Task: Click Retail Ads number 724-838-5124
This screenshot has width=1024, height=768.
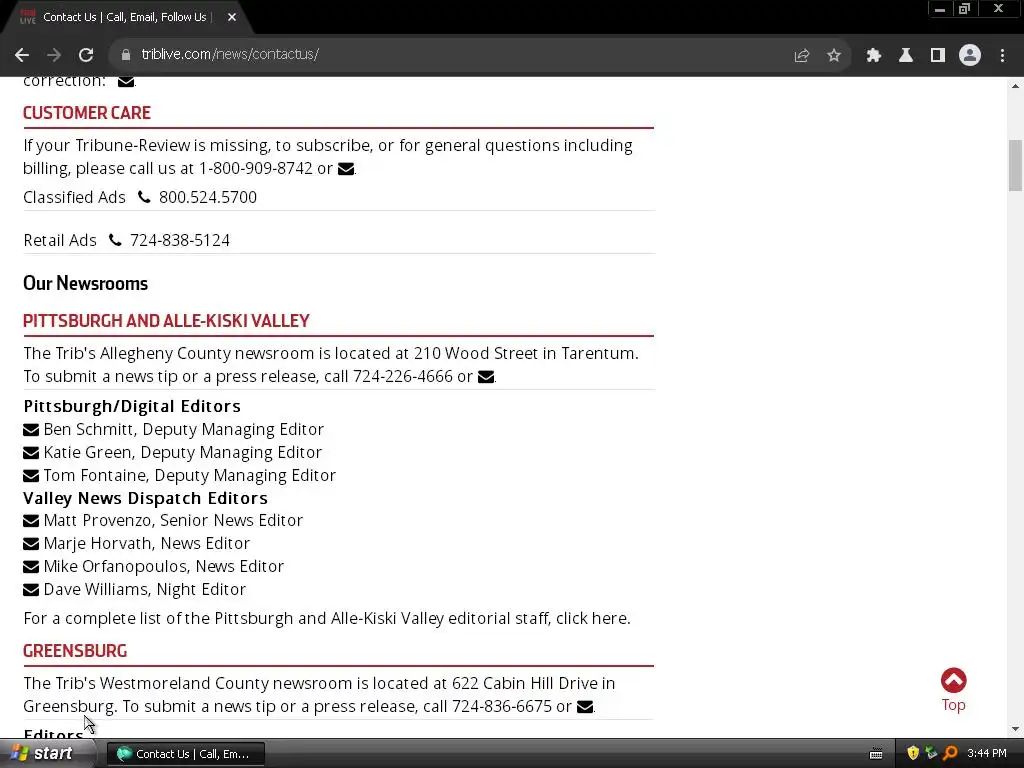Action: (x=180, y=240)
